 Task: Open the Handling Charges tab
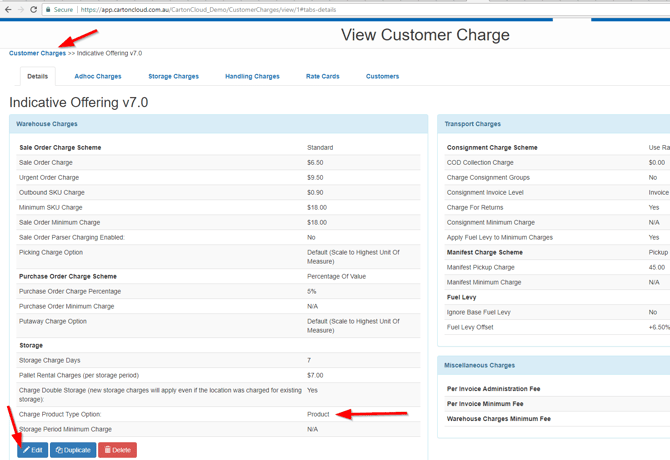click(x=252, y=76)
